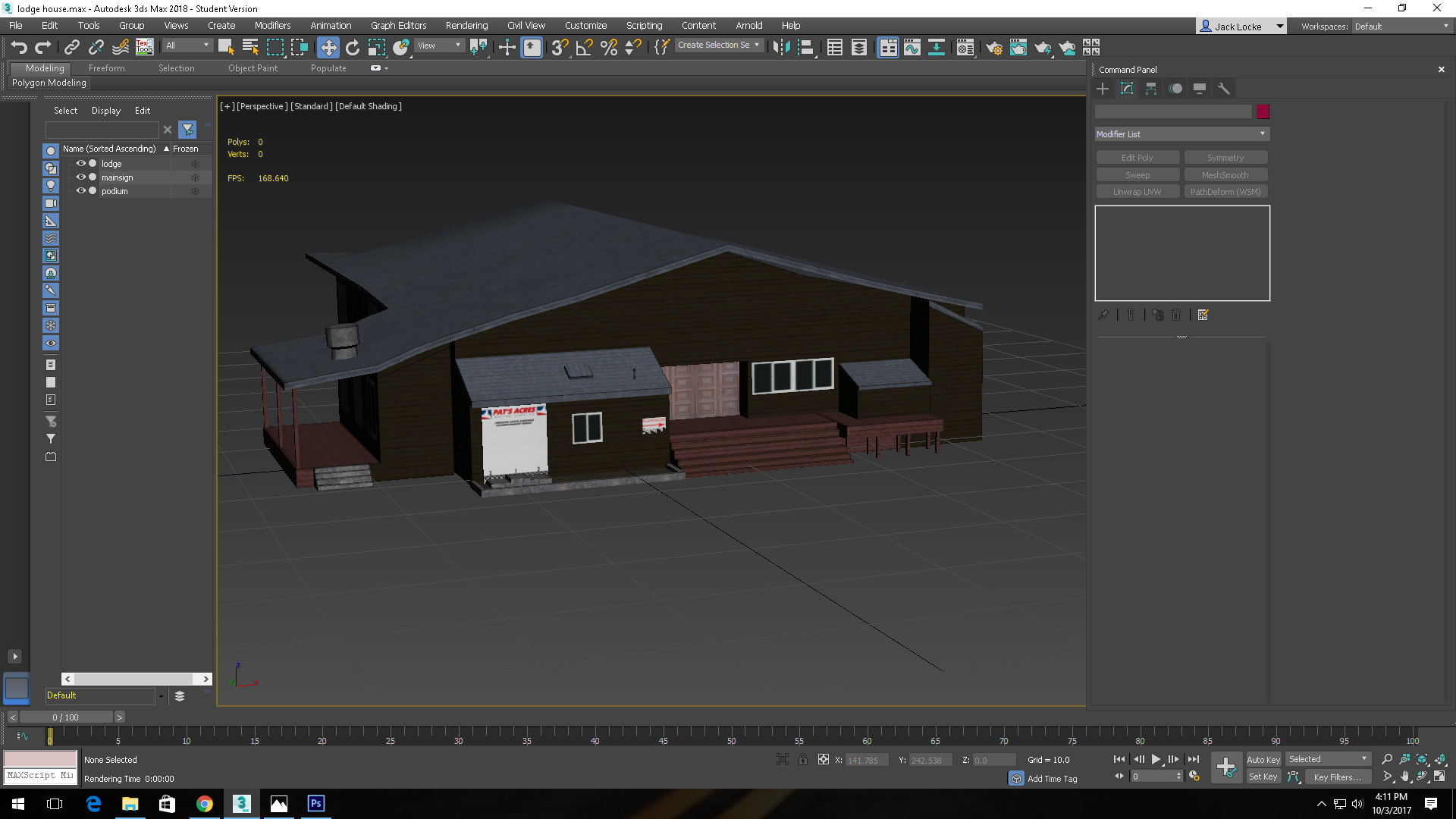Toggle the Angle Snap tool
The image size is (1456, 819).
pyautogui.click(x=584, y=47)
